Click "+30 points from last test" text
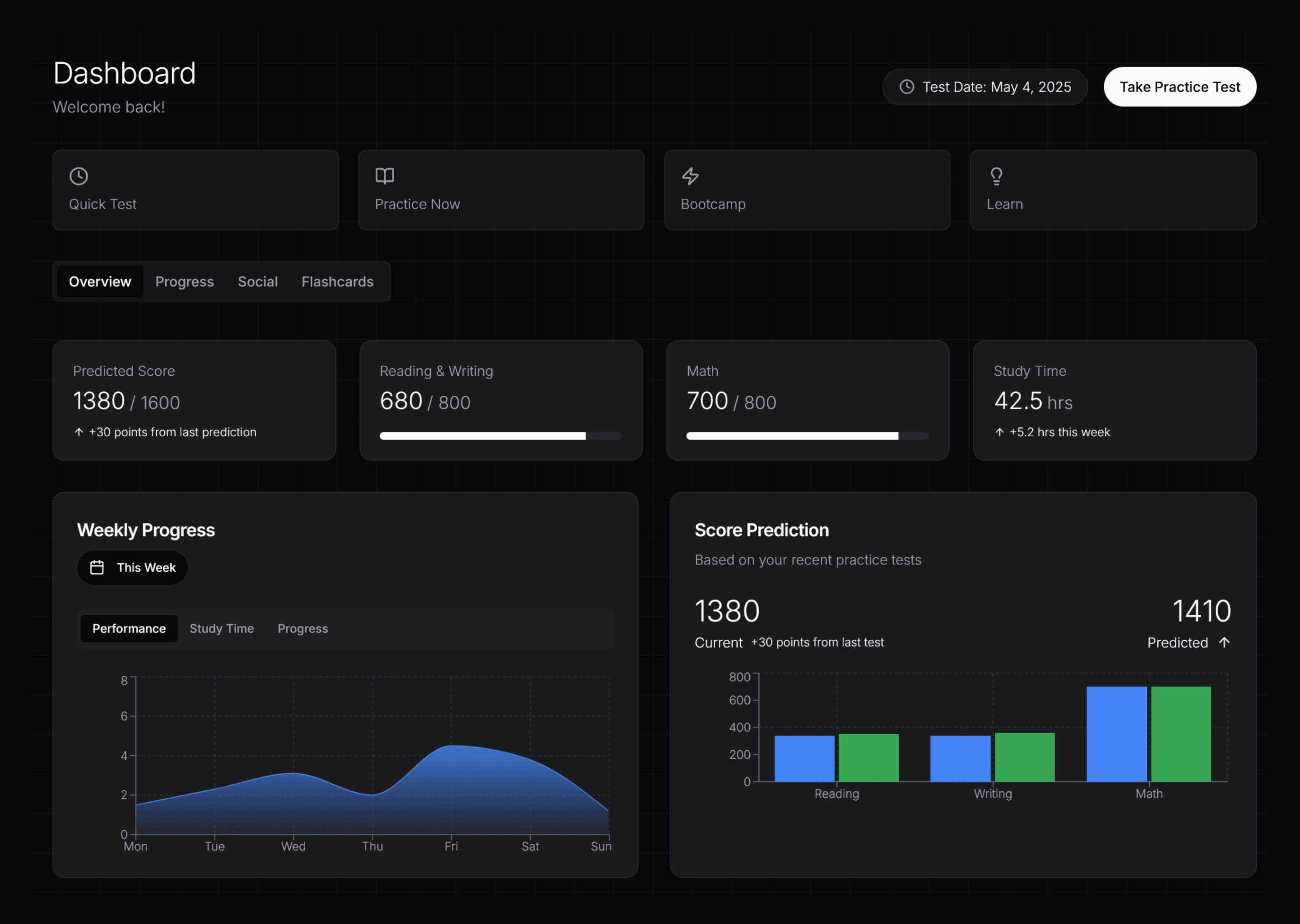Viewport: 1300px width, 924px height. (x=817, y=642)
